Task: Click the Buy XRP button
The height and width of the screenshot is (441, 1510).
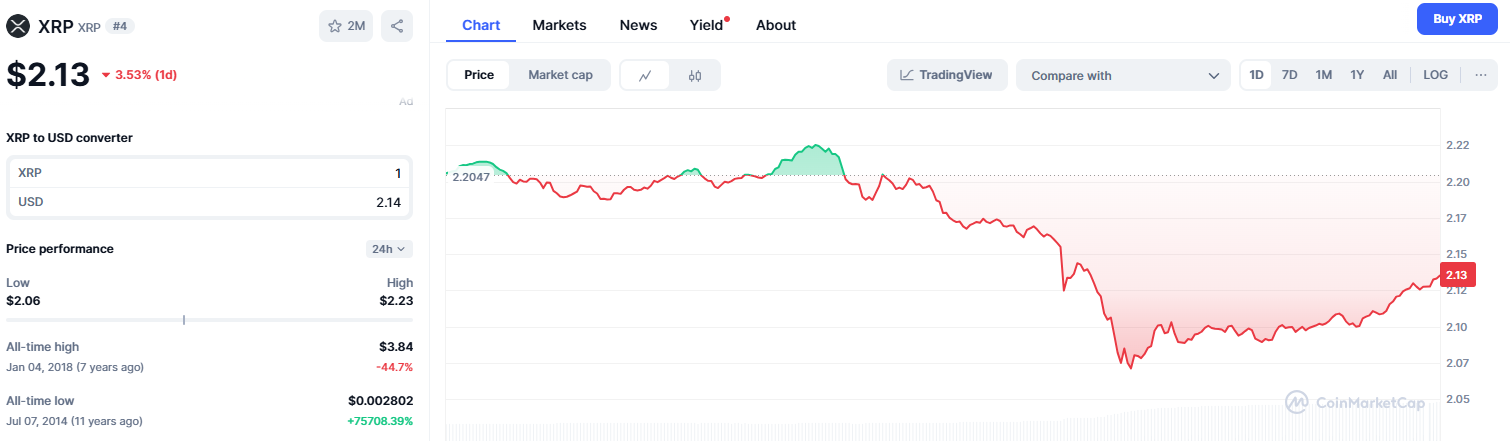Action: (x=1457, y=19)
